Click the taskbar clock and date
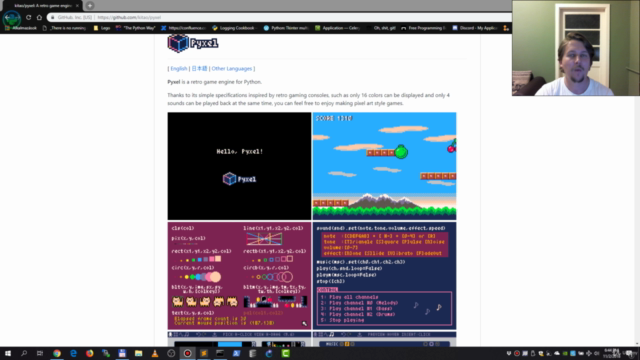This screenshot has height=360, width=640. 611,353
